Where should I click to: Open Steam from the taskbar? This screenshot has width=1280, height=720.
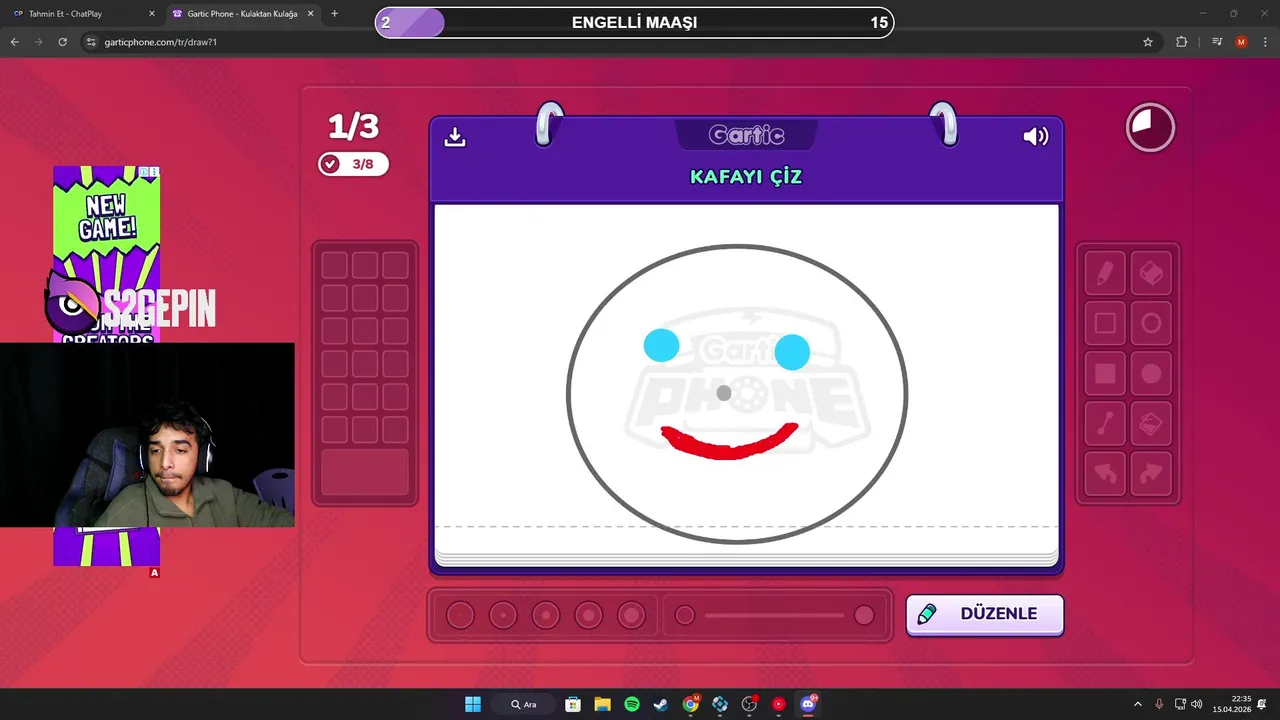(x=661, y=704)
